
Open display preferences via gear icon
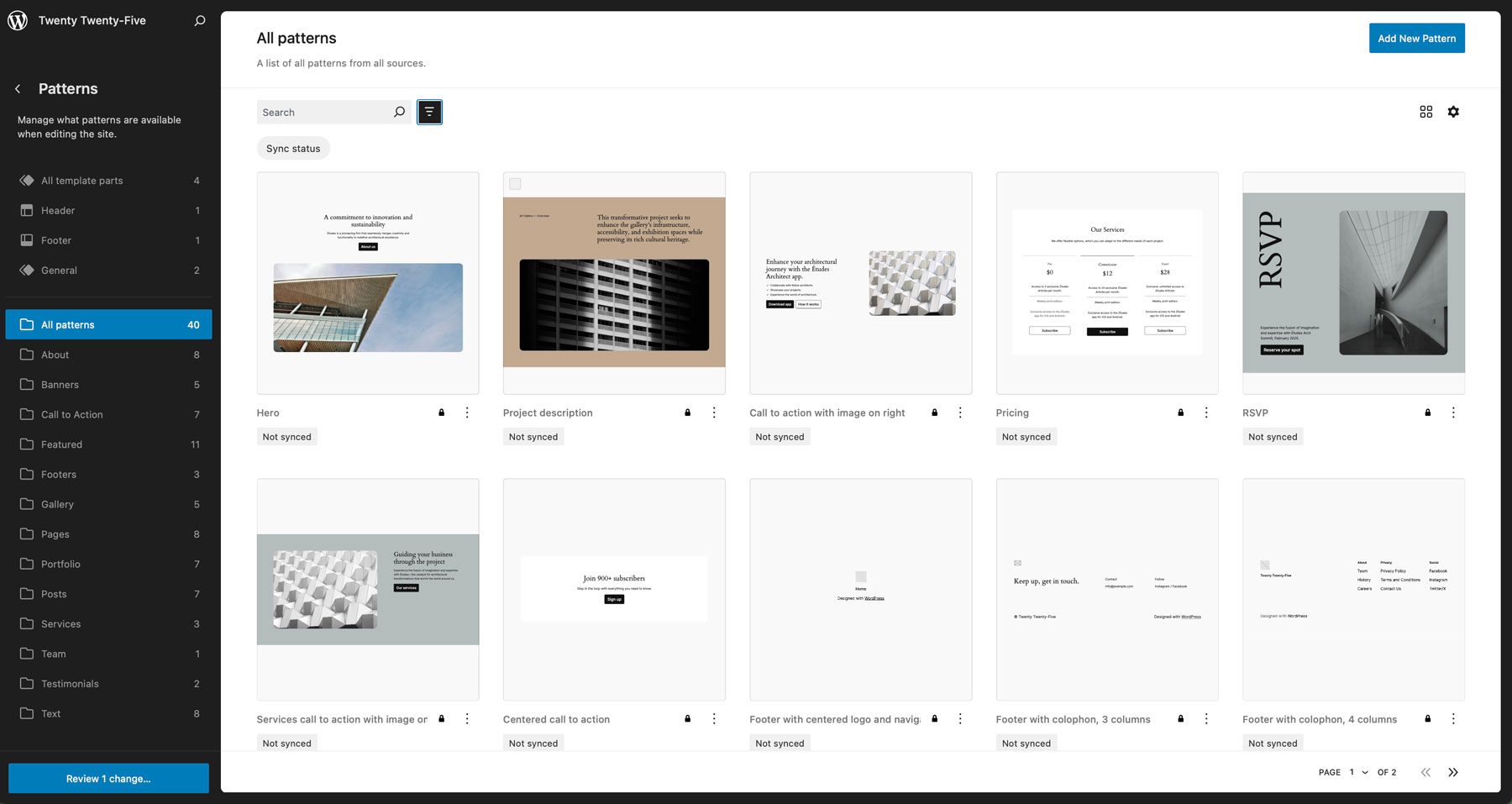(x=1454, y=112)
